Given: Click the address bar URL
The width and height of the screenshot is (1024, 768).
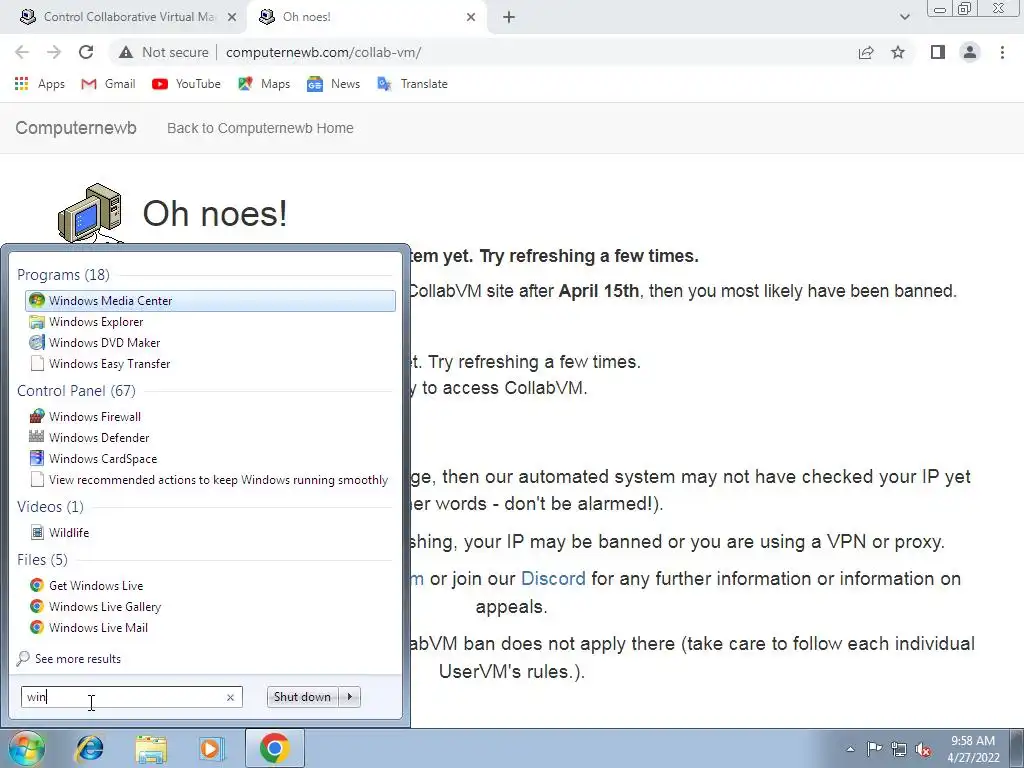Looking at the screenshot, I should [324, 52].
